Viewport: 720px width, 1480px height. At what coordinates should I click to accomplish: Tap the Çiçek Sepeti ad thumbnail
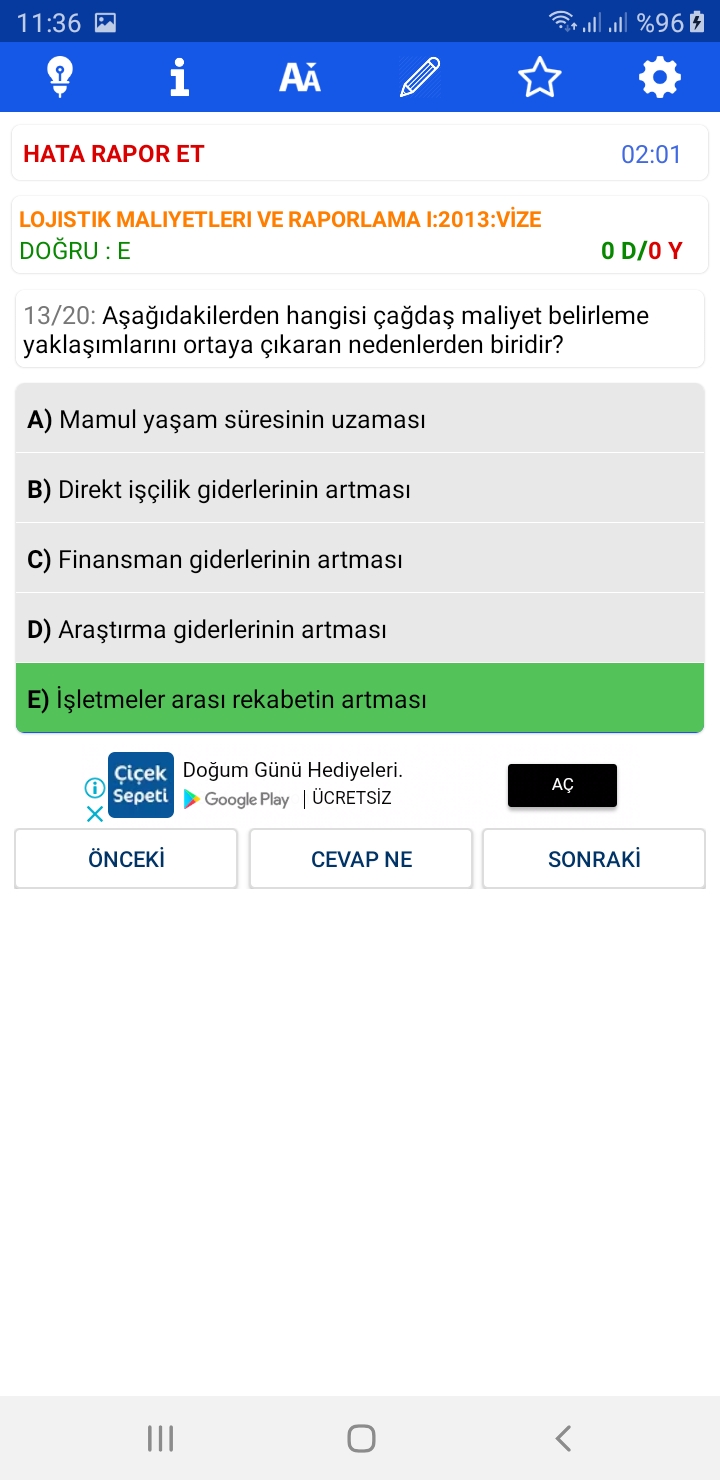tap(141, 785)
